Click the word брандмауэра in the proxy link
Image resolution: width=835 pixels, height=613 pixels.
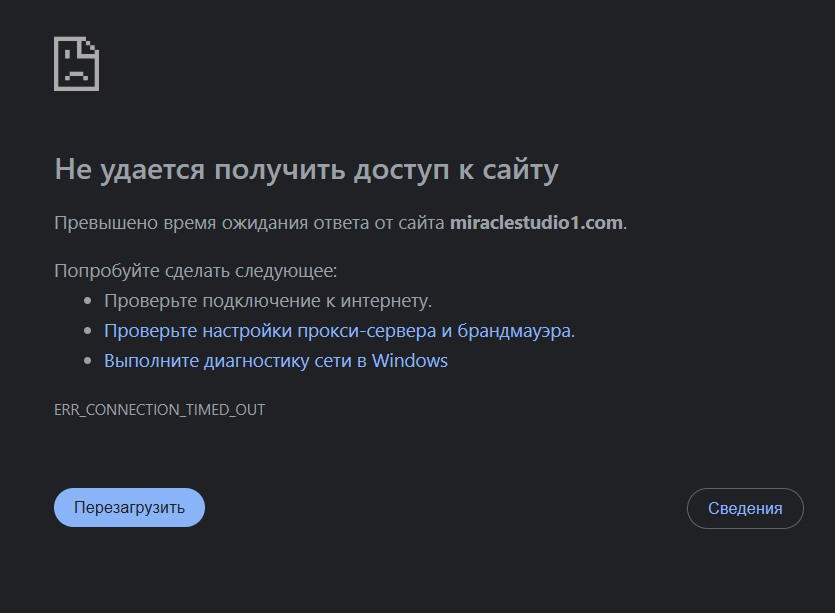tap(516, 330)
